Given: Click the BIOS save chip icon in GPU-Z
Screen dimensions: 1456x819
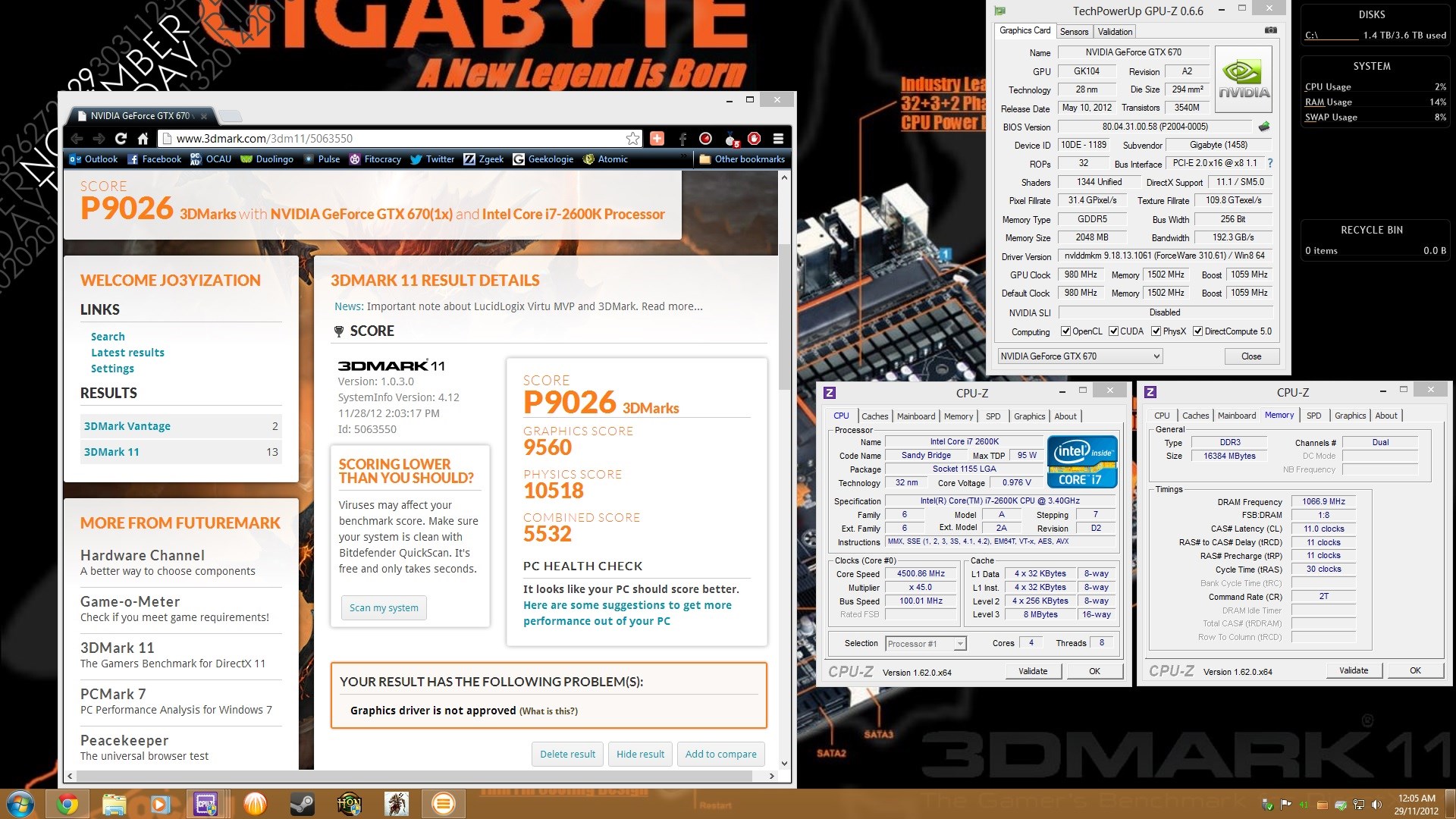Looking at the screenshot, I should tap(1264, 127).
